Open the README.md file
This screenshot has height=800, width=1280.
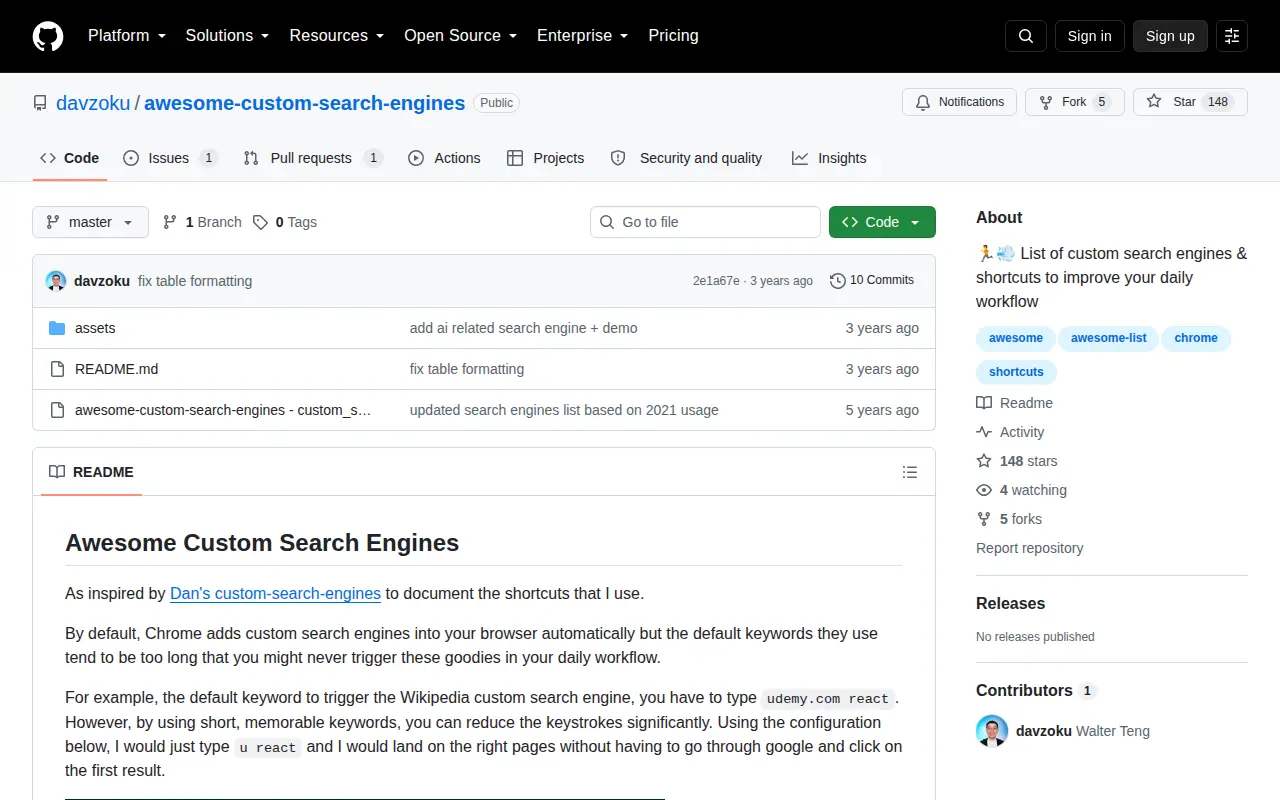coord(117,369)
